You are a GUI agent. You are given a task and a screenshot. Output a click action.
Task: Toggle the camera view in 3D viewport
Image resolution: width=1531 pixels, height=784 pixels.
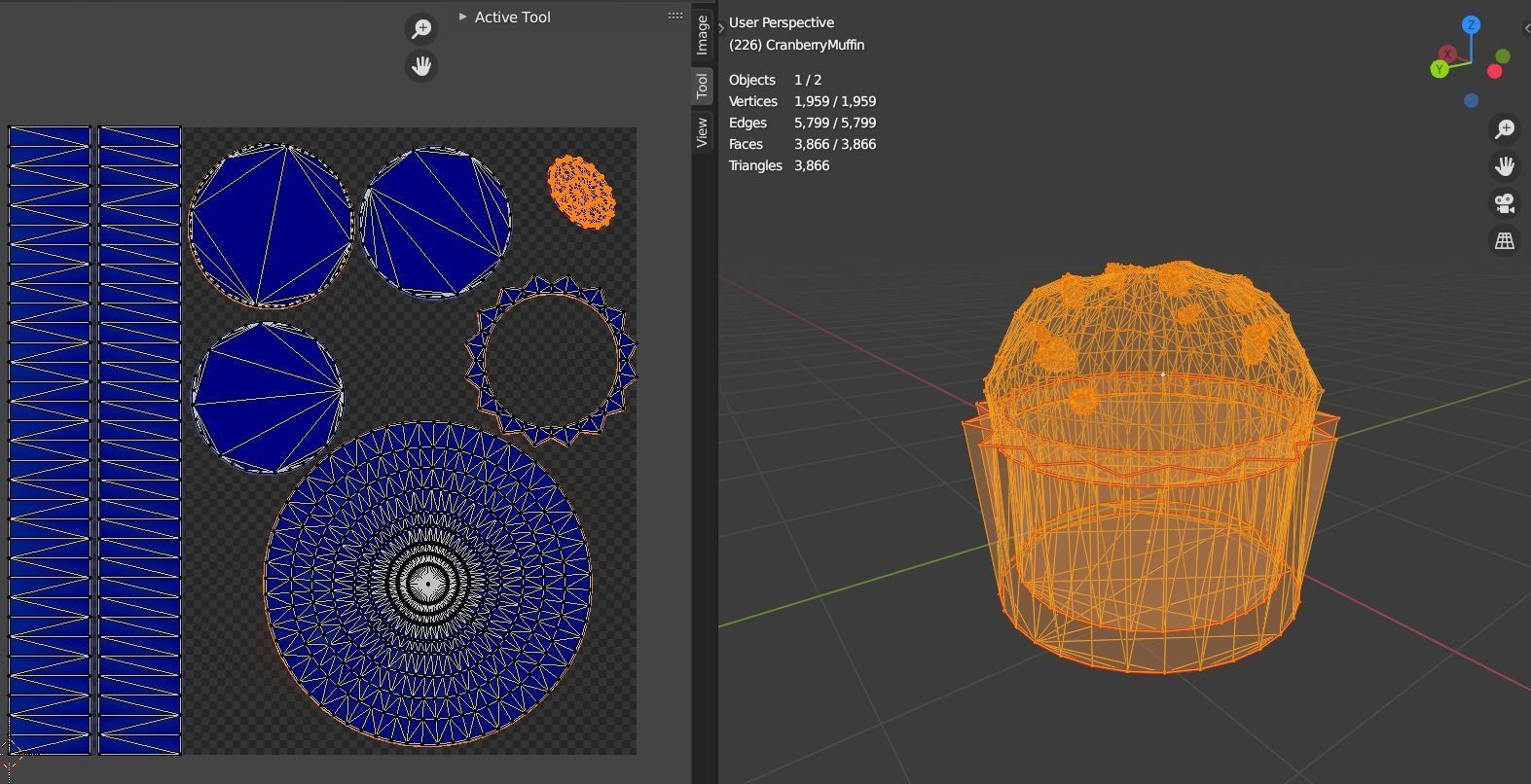click(1505, 203)
